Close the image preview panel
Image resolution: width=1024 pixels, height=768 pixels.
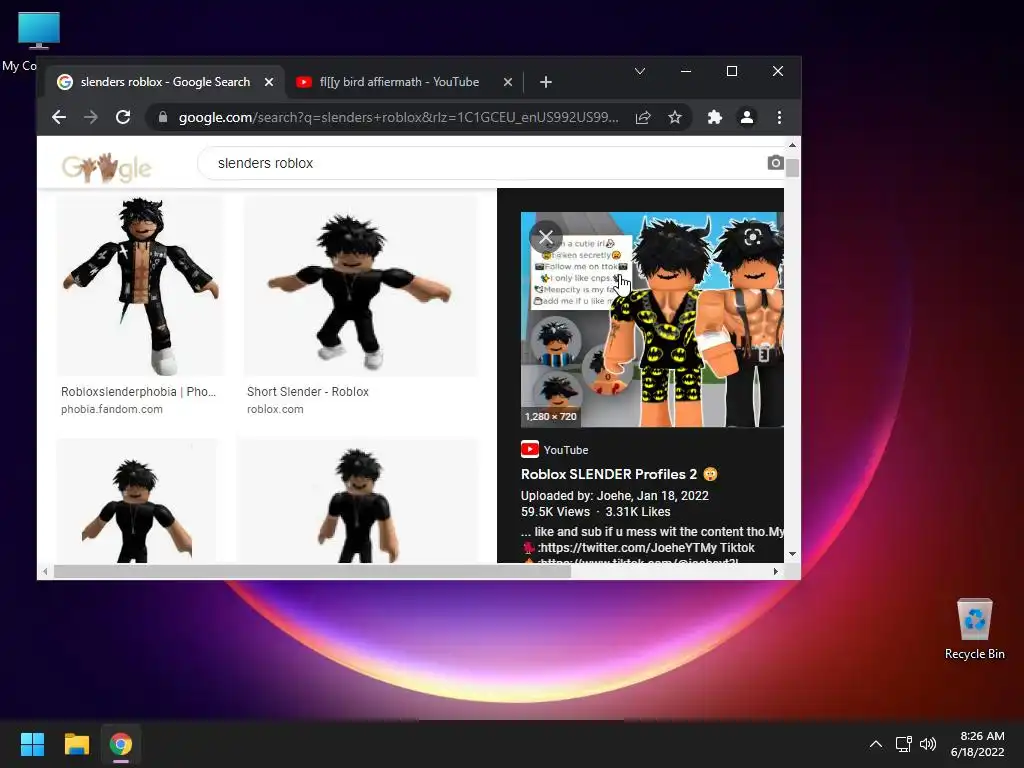click(546, 237)
